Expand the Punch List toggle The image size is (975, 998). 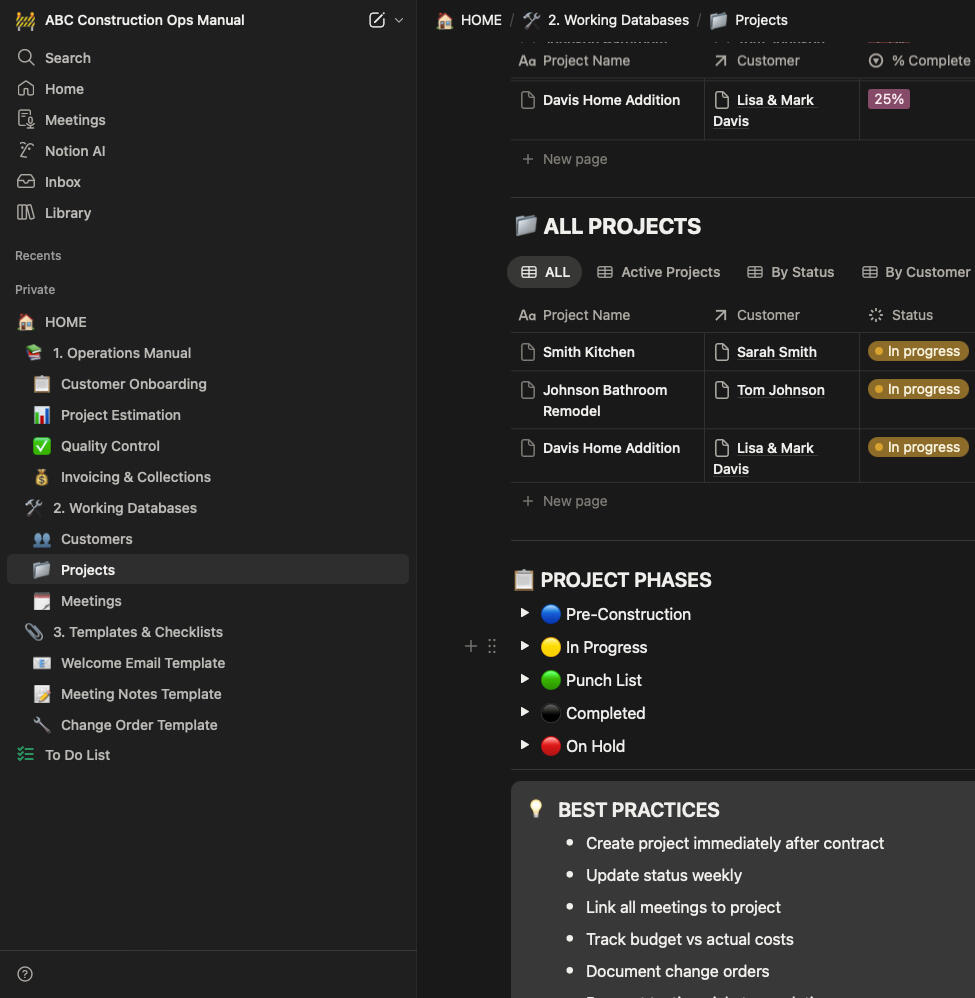pos(525,680)
